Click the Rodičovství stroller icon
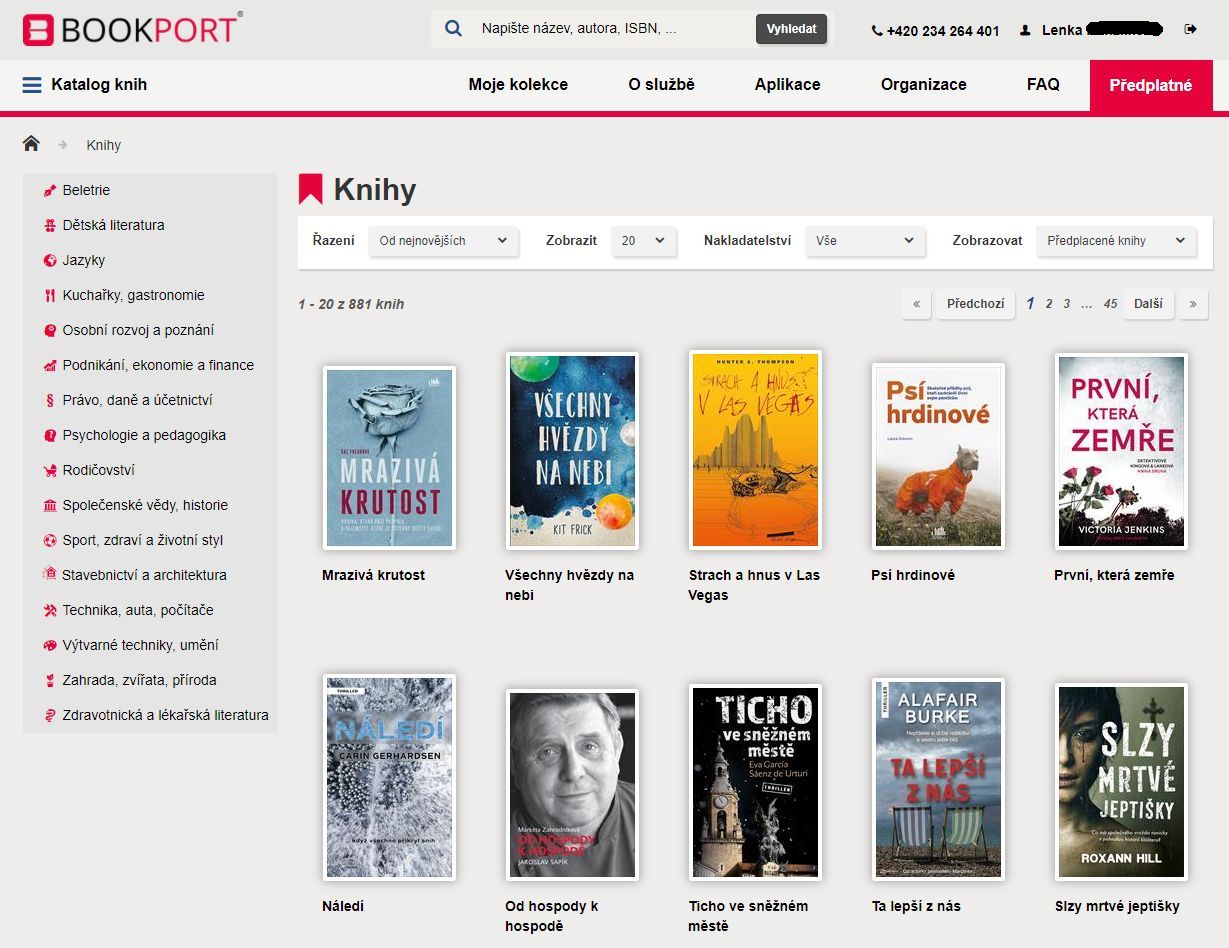 (x=50, y=470)
